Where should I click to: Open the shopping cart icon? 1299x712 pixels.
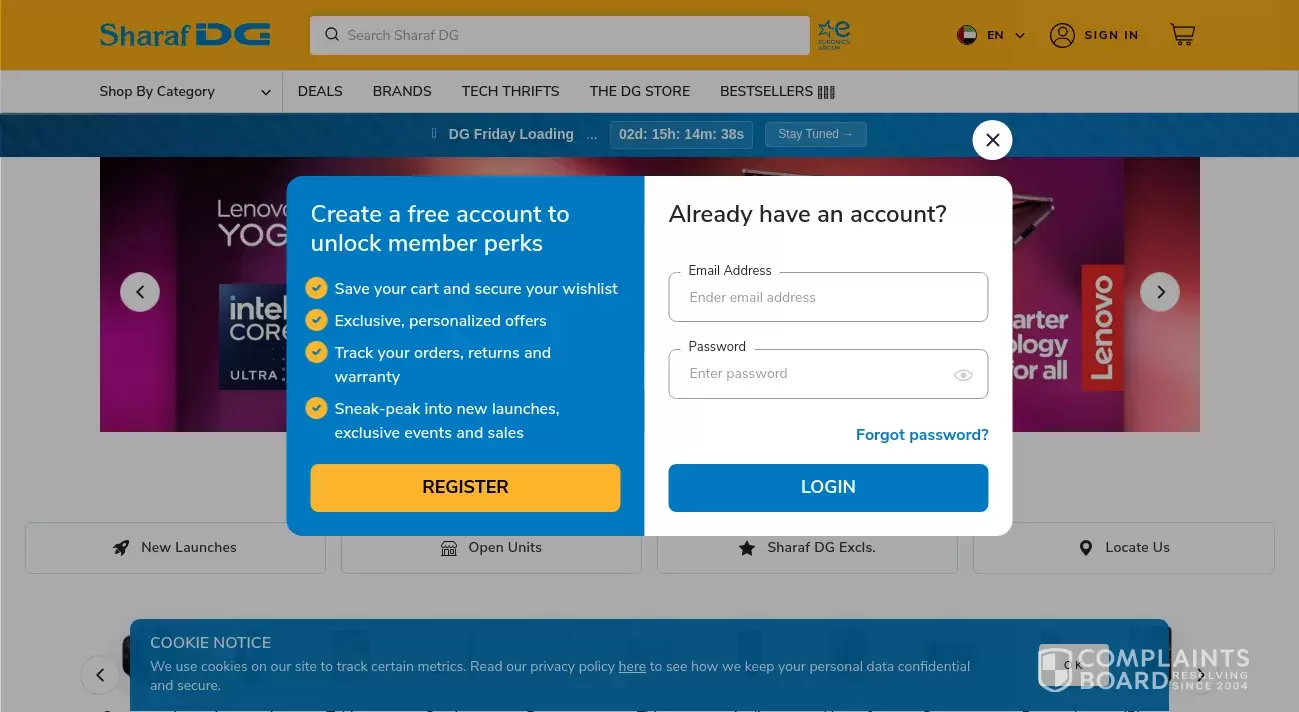coord(1182,35)
